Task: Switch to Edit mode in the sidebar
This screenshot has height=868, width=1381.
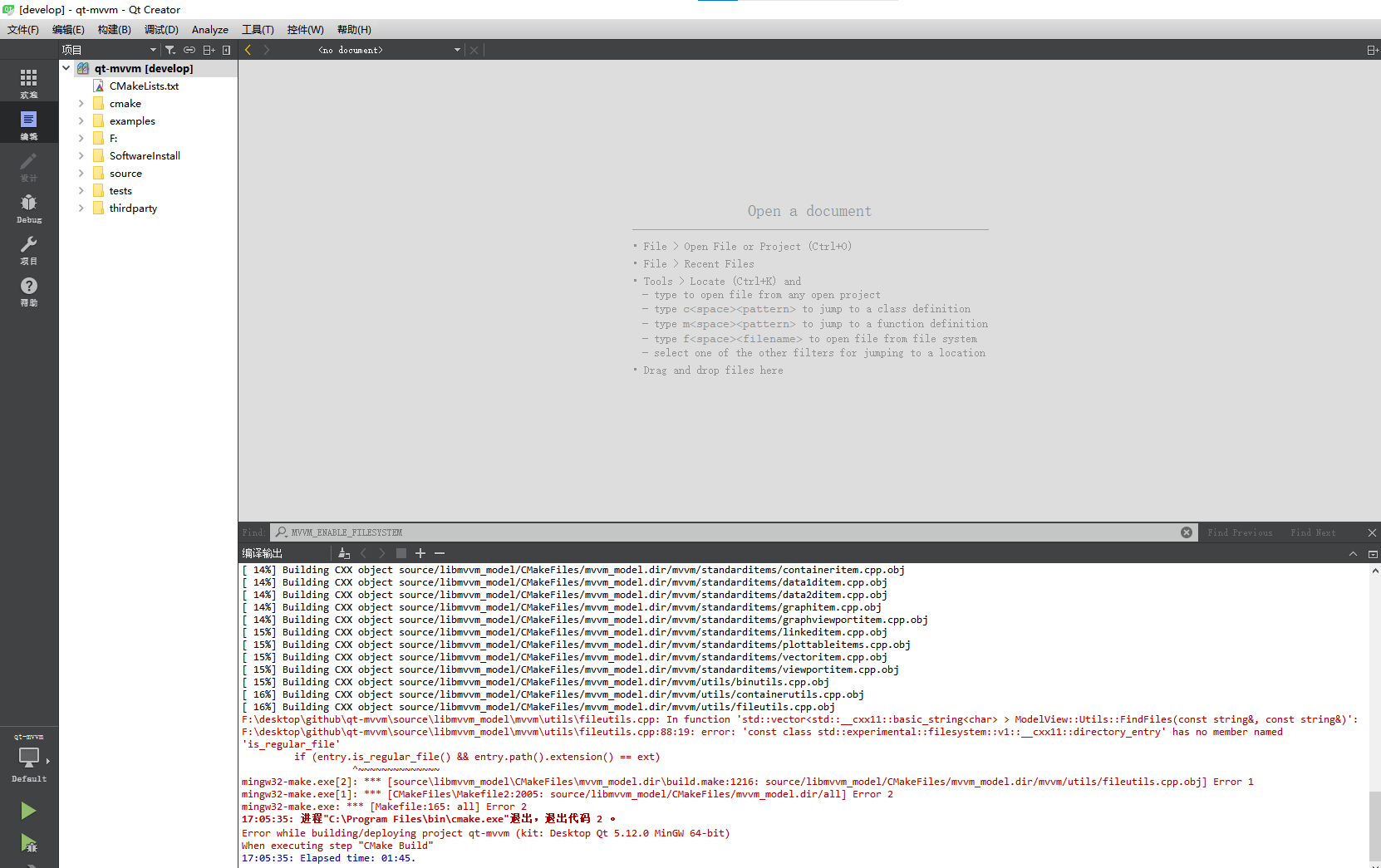Action: pyautogui.click(x=29, y=124)
